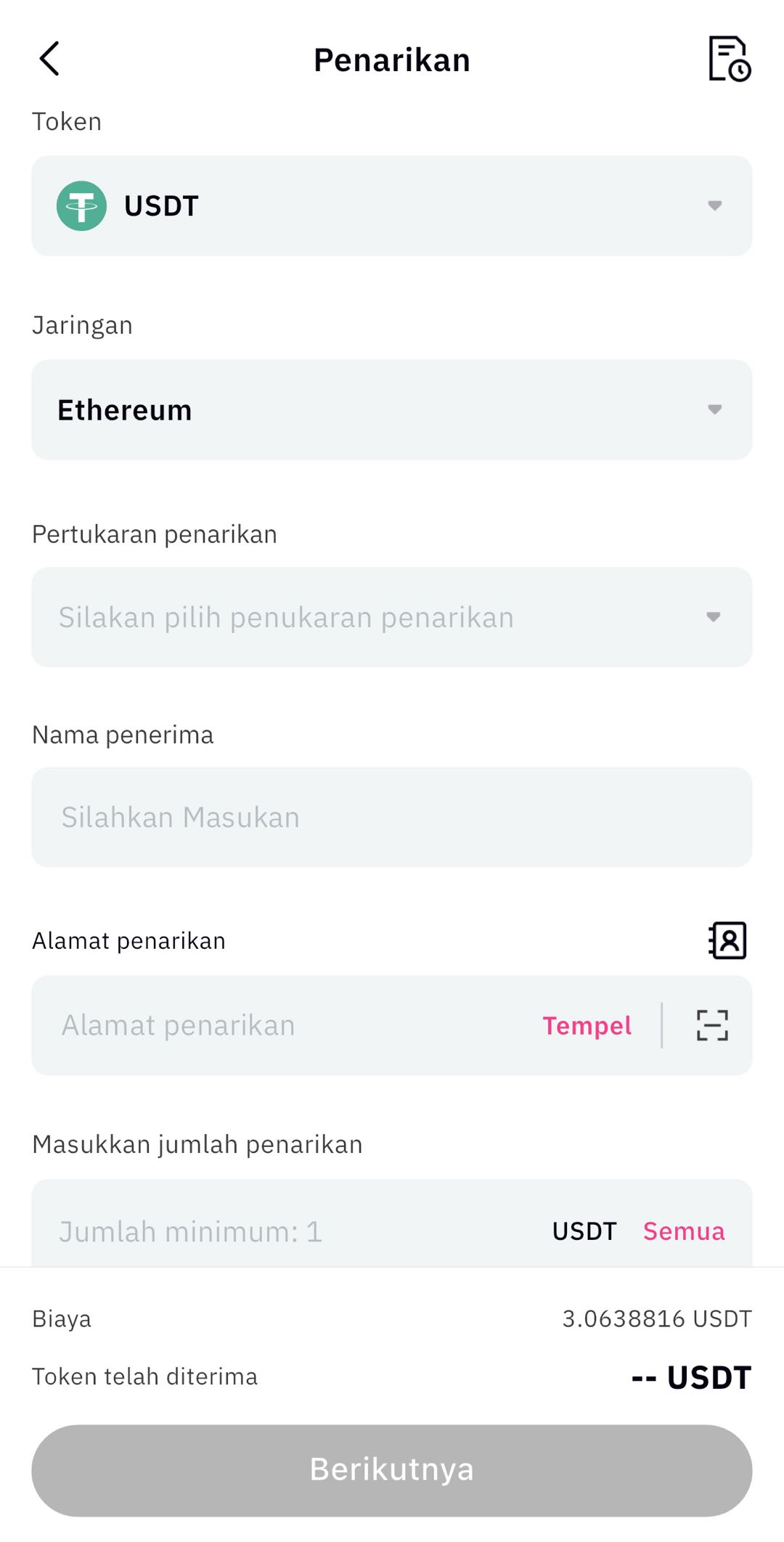Open the USDT token selector
The height and width of the screenshot is (1542, 784).
[392, 206]
